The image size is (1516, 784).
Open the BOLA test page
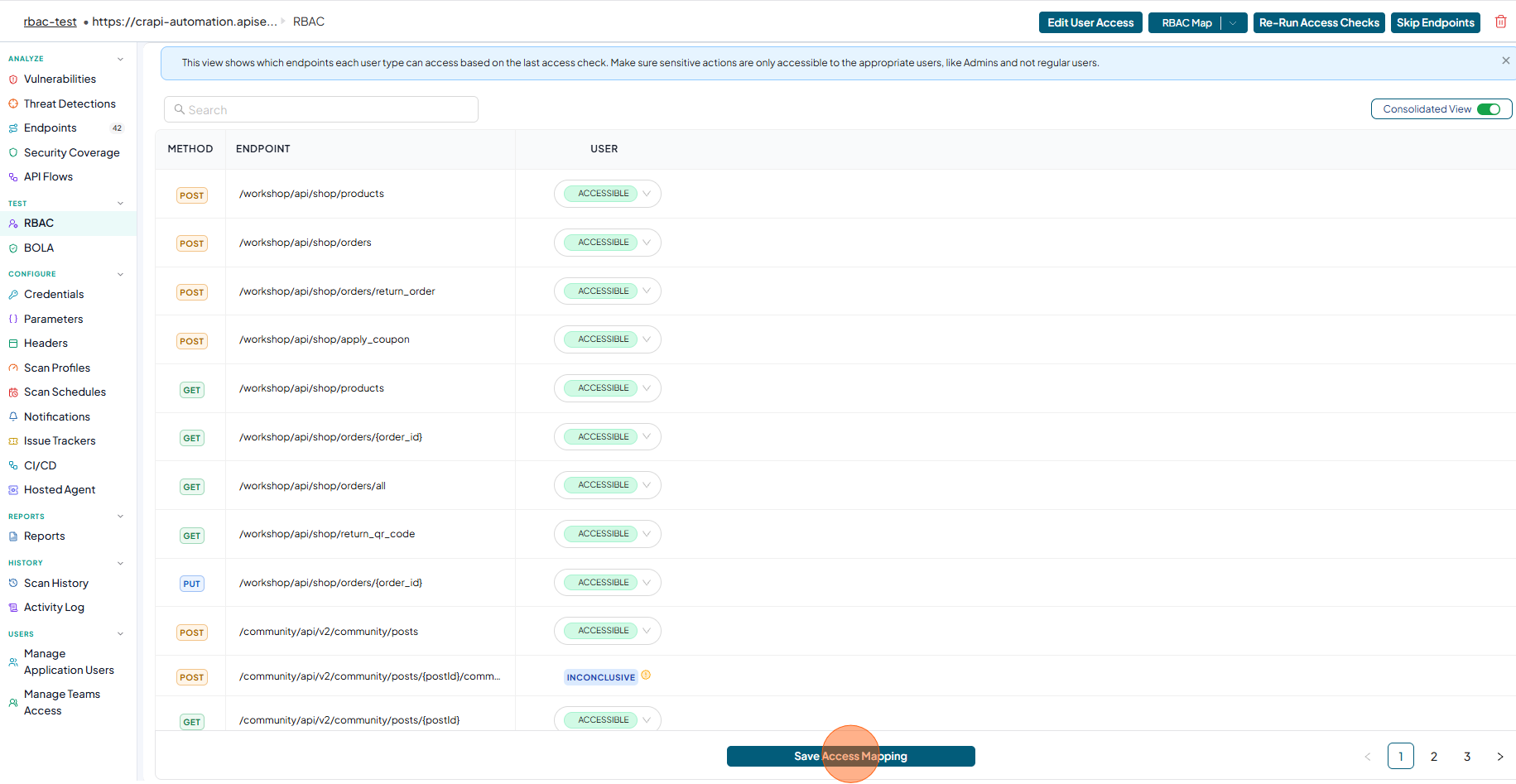coord(38,248)
